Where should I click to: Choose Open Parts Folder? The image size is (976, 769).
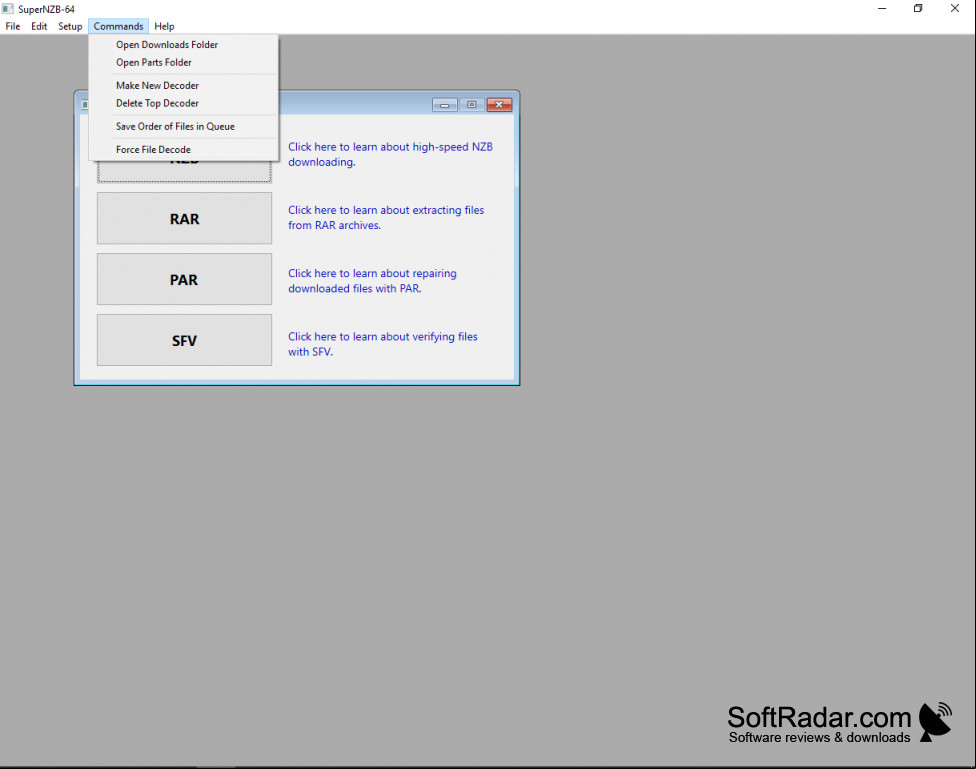coord(184,62)
